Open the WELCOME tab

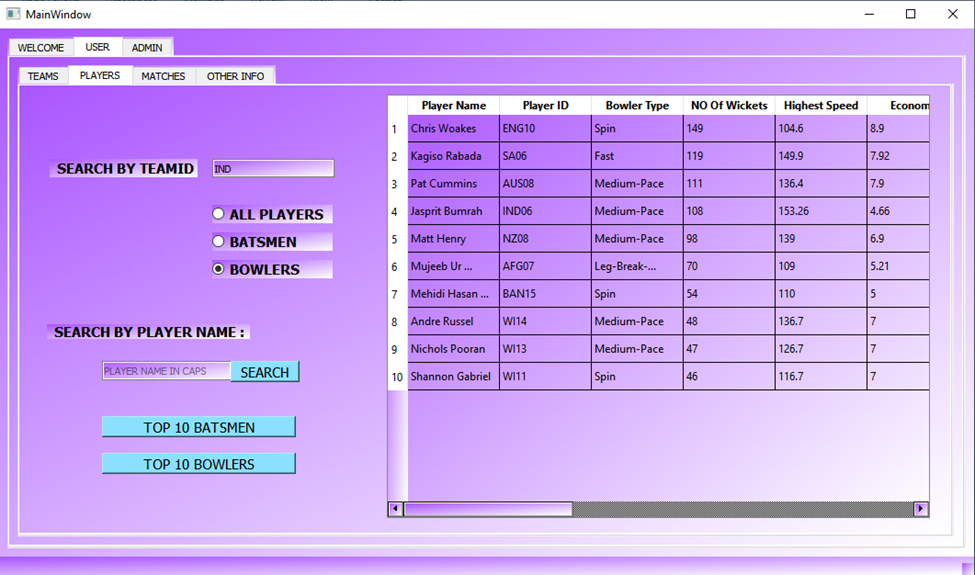(x=41, y=48)
